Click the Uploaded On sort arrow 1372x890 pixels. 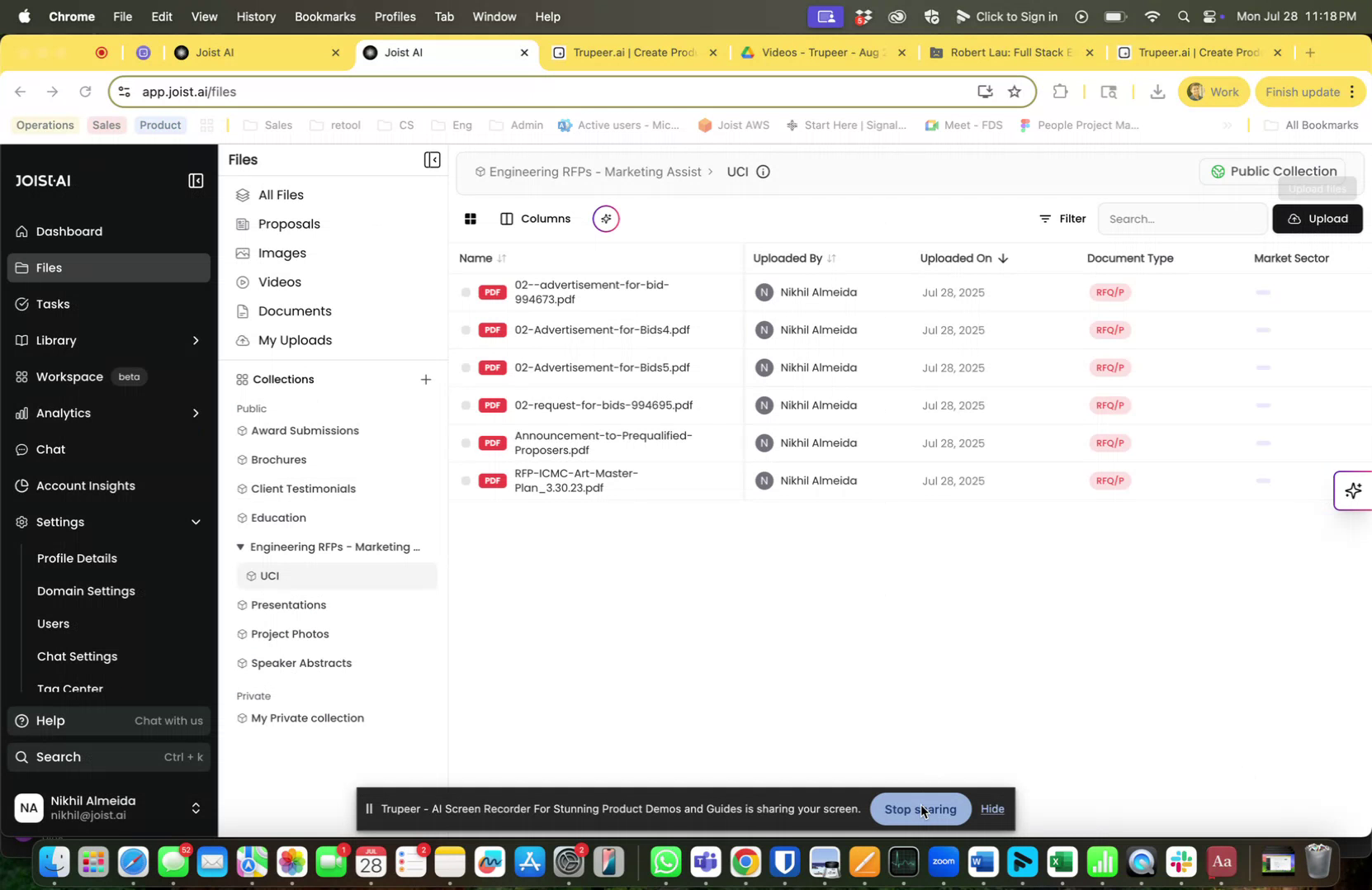tap(1003, 258)
